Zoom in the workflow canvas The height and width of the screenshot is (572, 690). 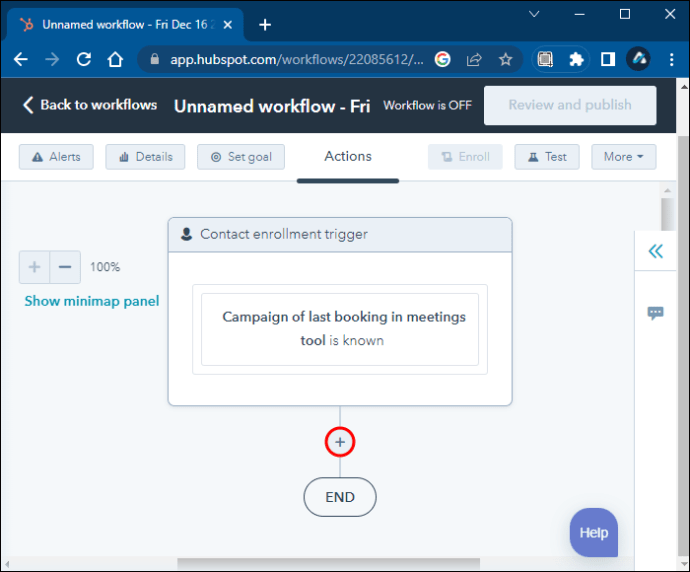pos(34,267)
